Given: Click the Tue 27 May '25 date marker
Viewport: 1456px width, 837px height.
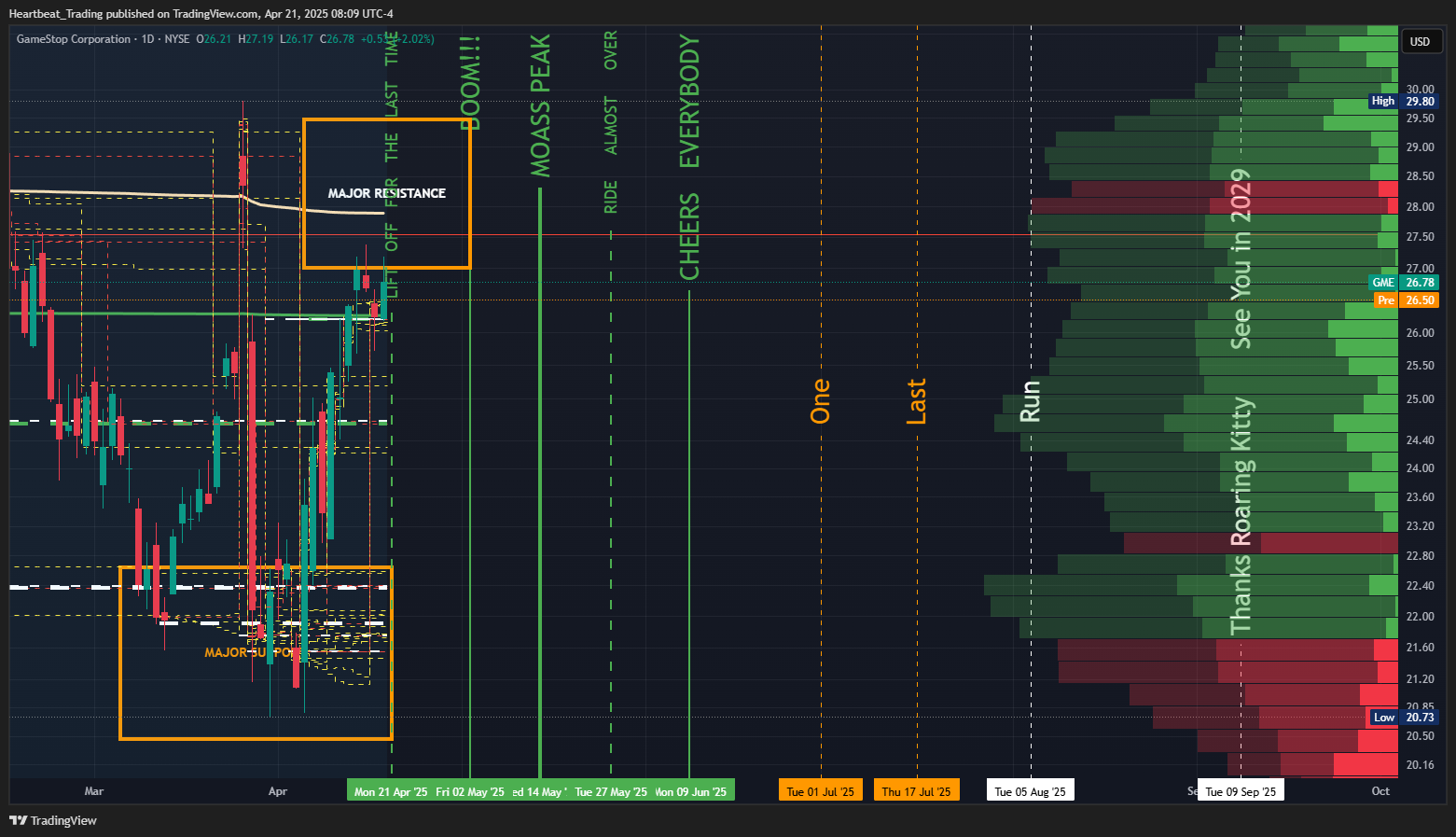Looking at the screenshot, I should (x=610, y=791).
